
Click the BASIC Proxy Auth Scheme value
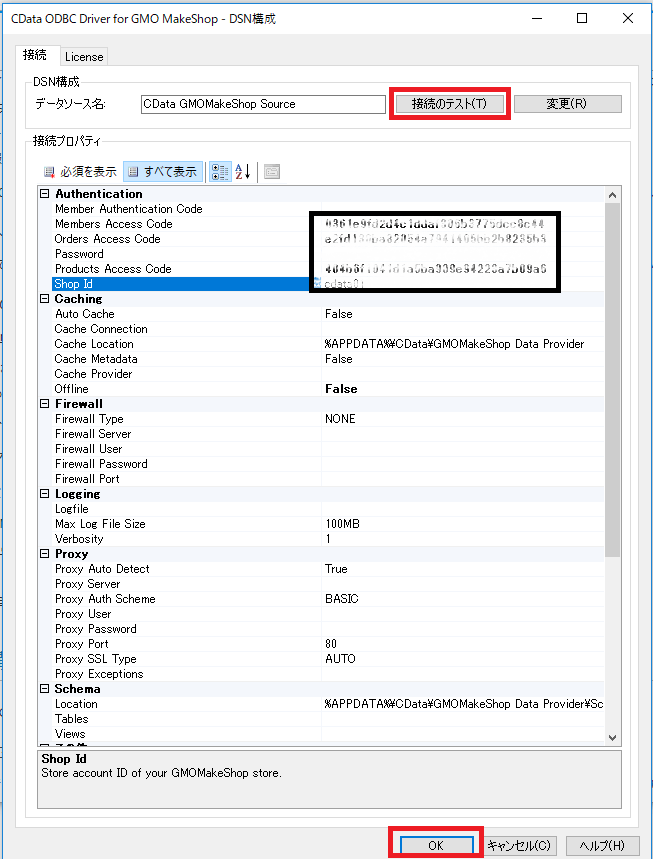(342, 599)
